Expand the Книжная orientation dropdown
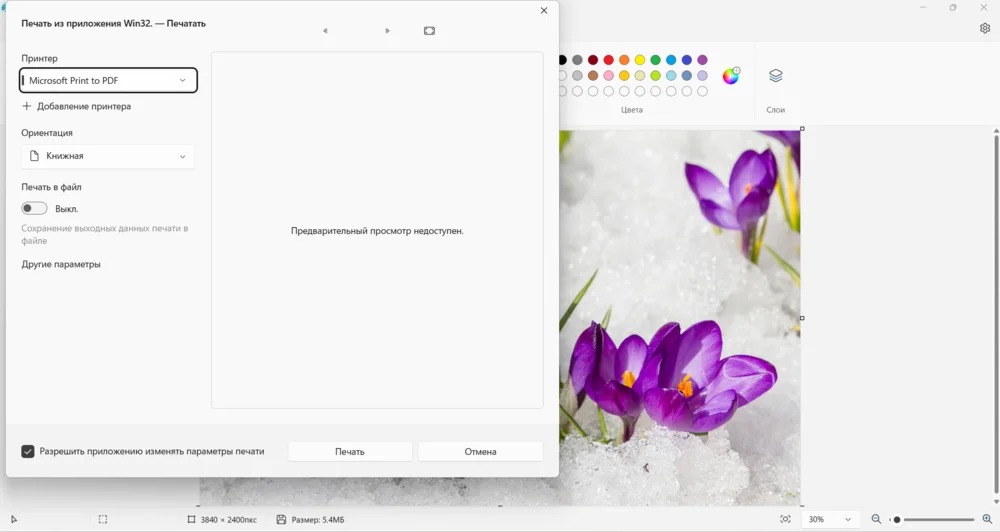The image size is (1000, 532). coord(108,156)
